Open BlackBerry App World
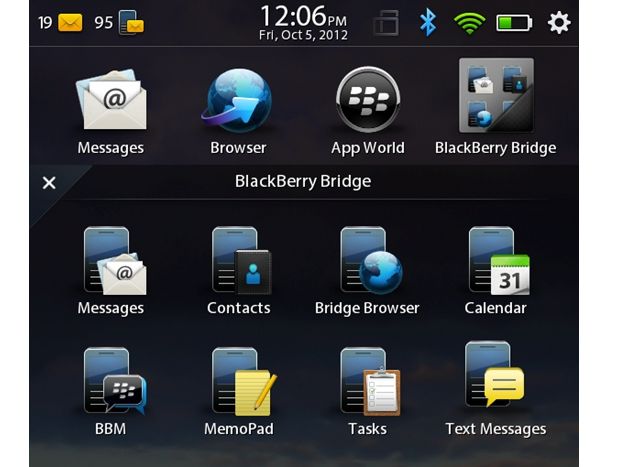Image resolution: width=635 pixels, height=467 pixels. click(368, 100)
